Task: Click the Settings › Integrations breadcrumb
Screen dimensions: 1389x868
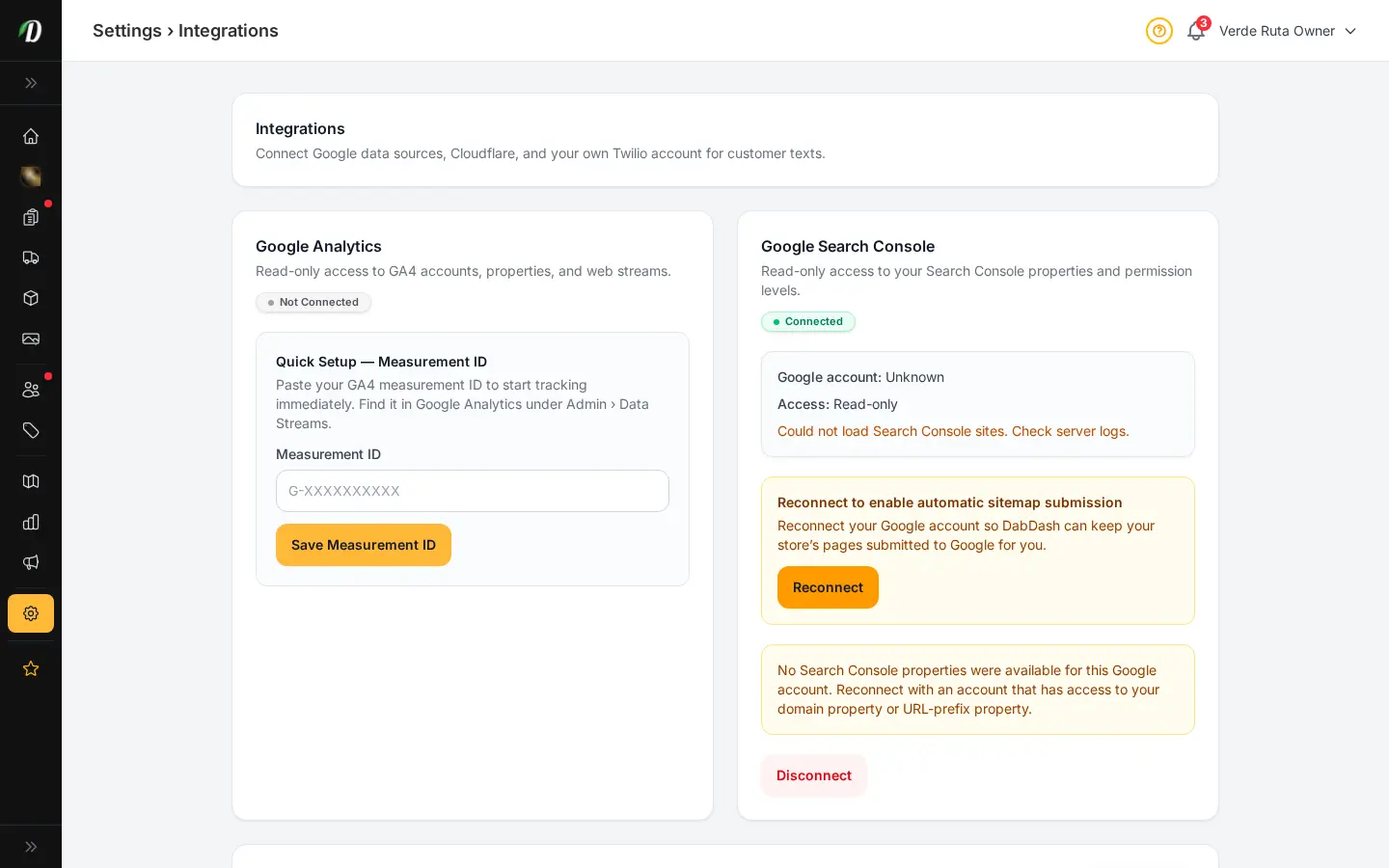Action: pos(185,31)
